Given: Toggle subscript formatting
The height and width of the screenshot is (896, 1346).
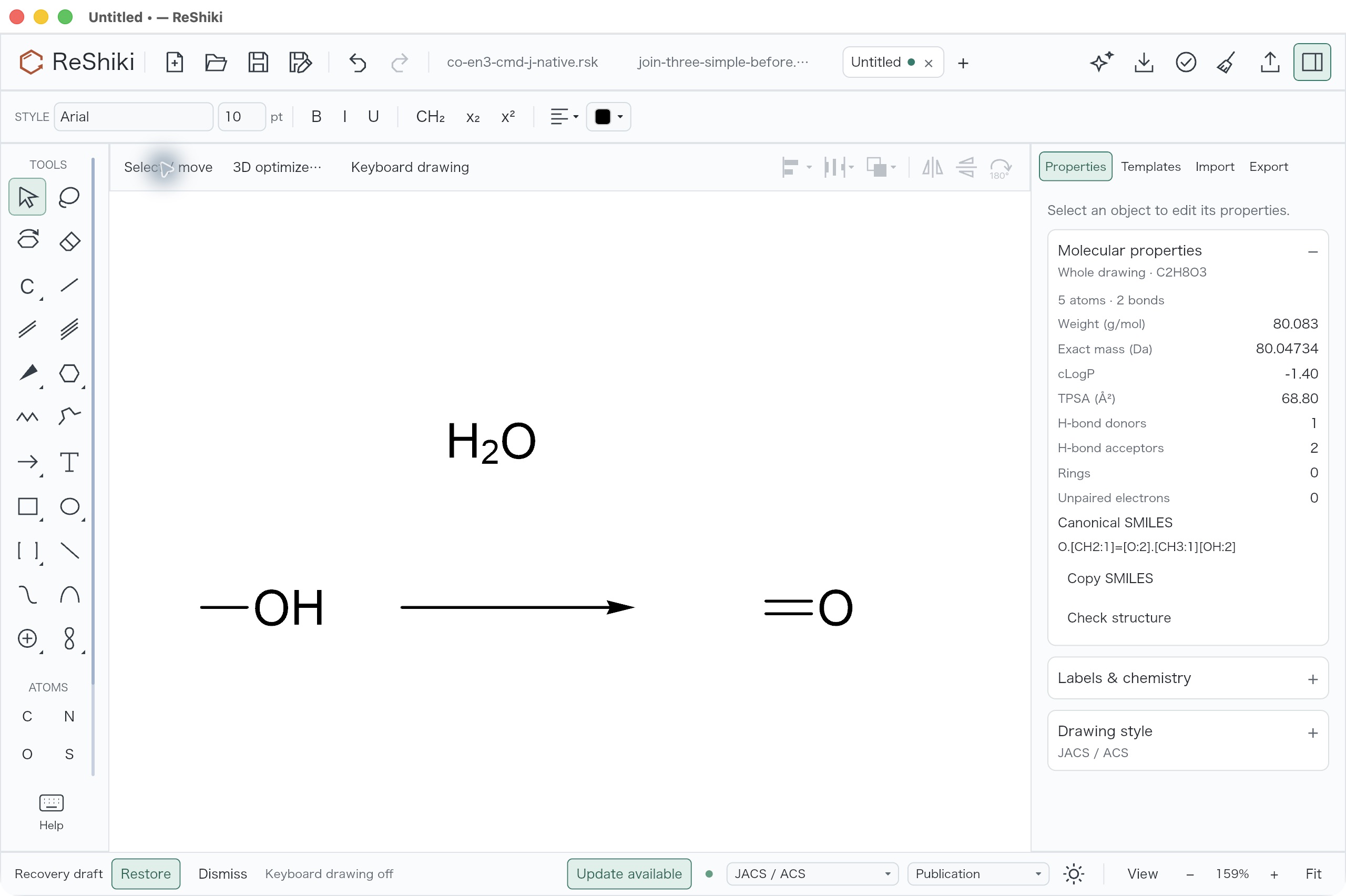Looking at the screenshot, I should pos(473,117).
